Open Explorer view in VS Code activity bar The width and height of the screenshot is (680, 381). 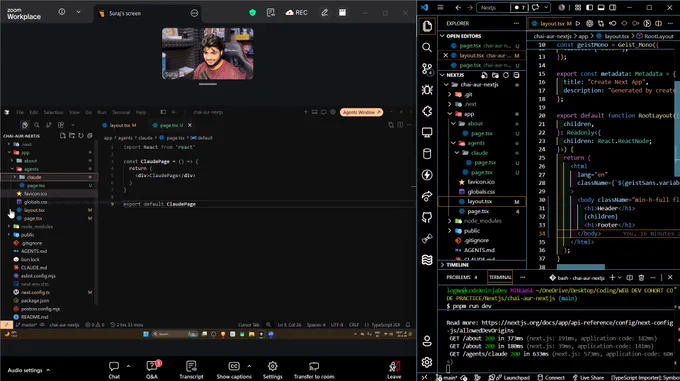click(x=427, y=26)
